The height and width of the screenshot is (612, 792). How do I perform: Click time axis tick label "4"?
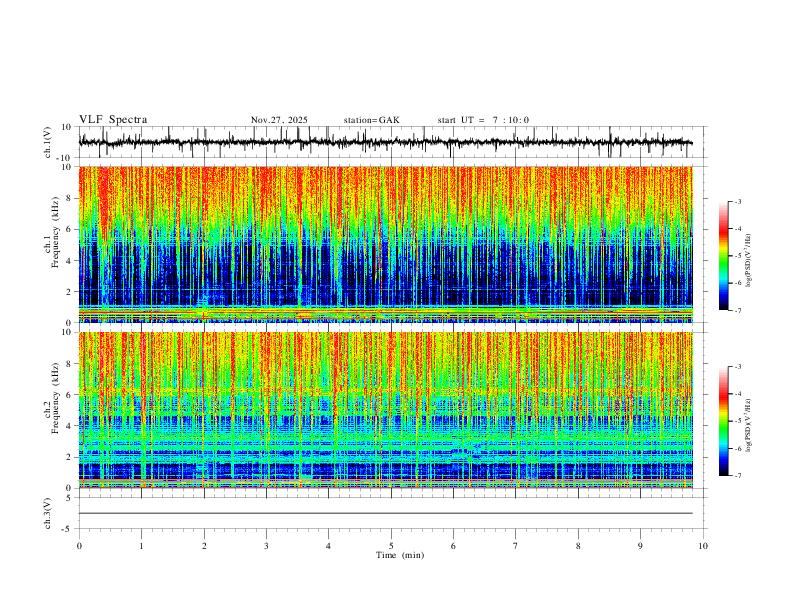329,546
